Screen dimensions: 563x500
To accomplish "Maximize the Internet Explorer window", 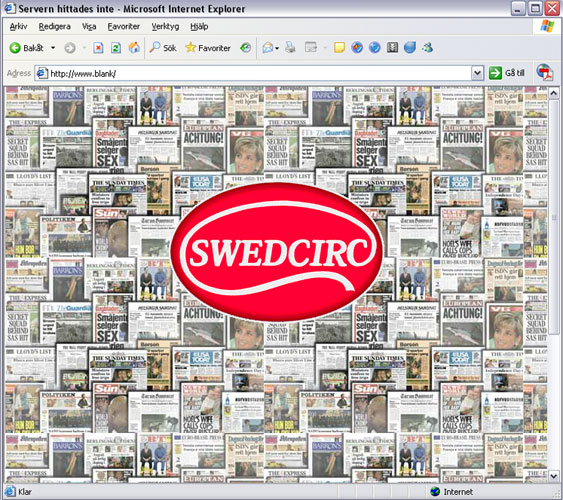I will click(535, 9).
